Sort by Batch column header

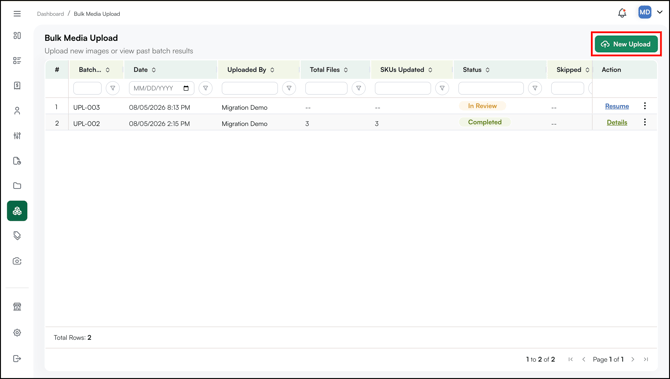coord(94,70)
